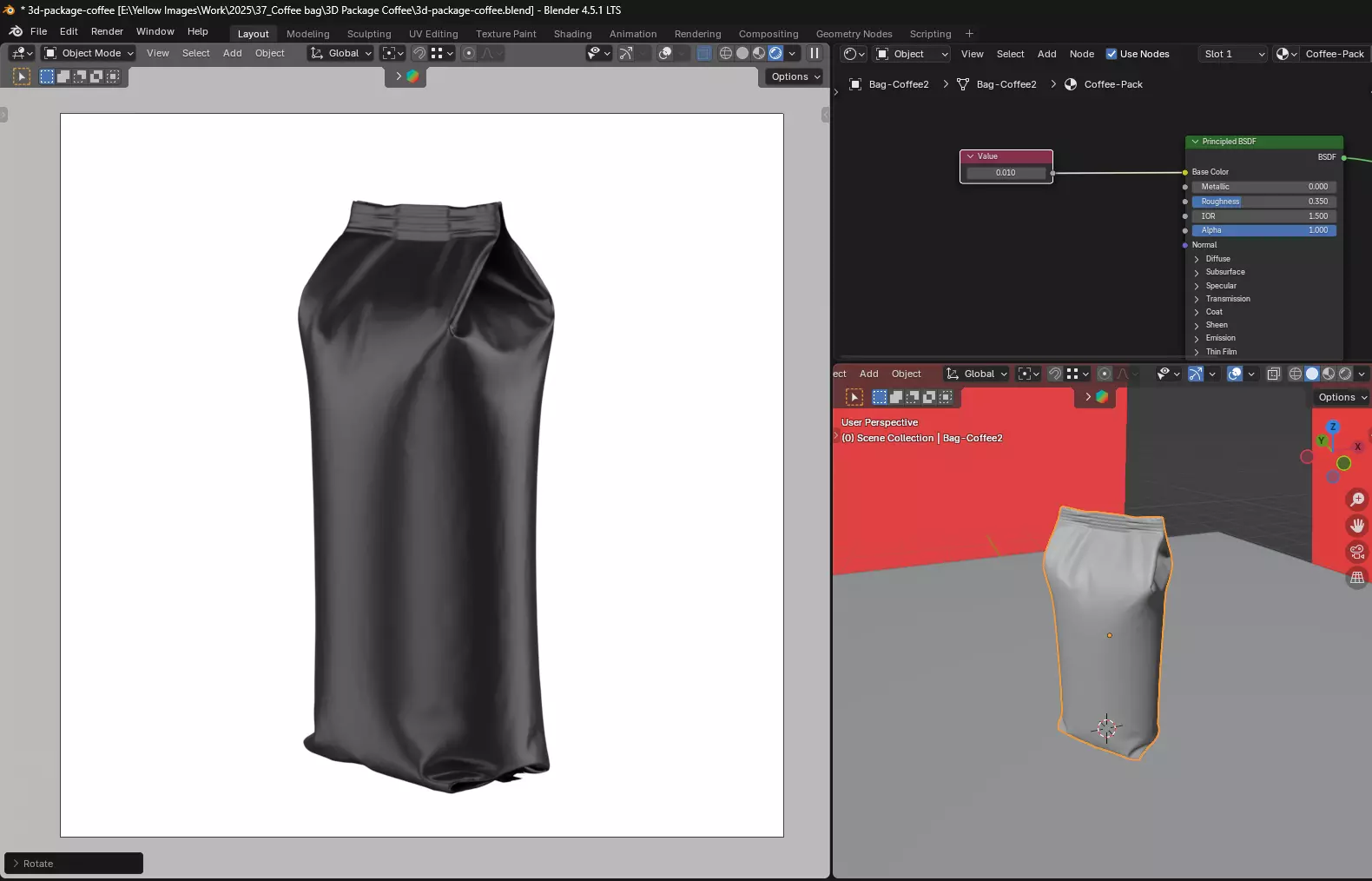The width and height of the screenshot is (1372, 881).
Task: Choose Invert Selection mode in left viewport
Action: click(x=96, y=76)
